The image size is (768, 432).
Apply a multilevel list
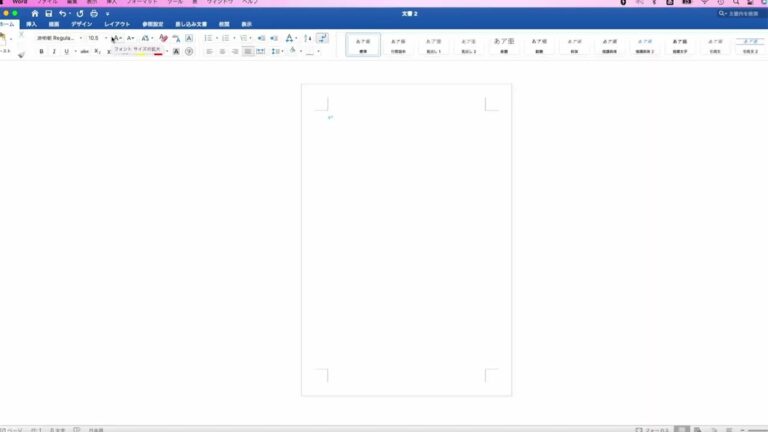coord(243,38)
